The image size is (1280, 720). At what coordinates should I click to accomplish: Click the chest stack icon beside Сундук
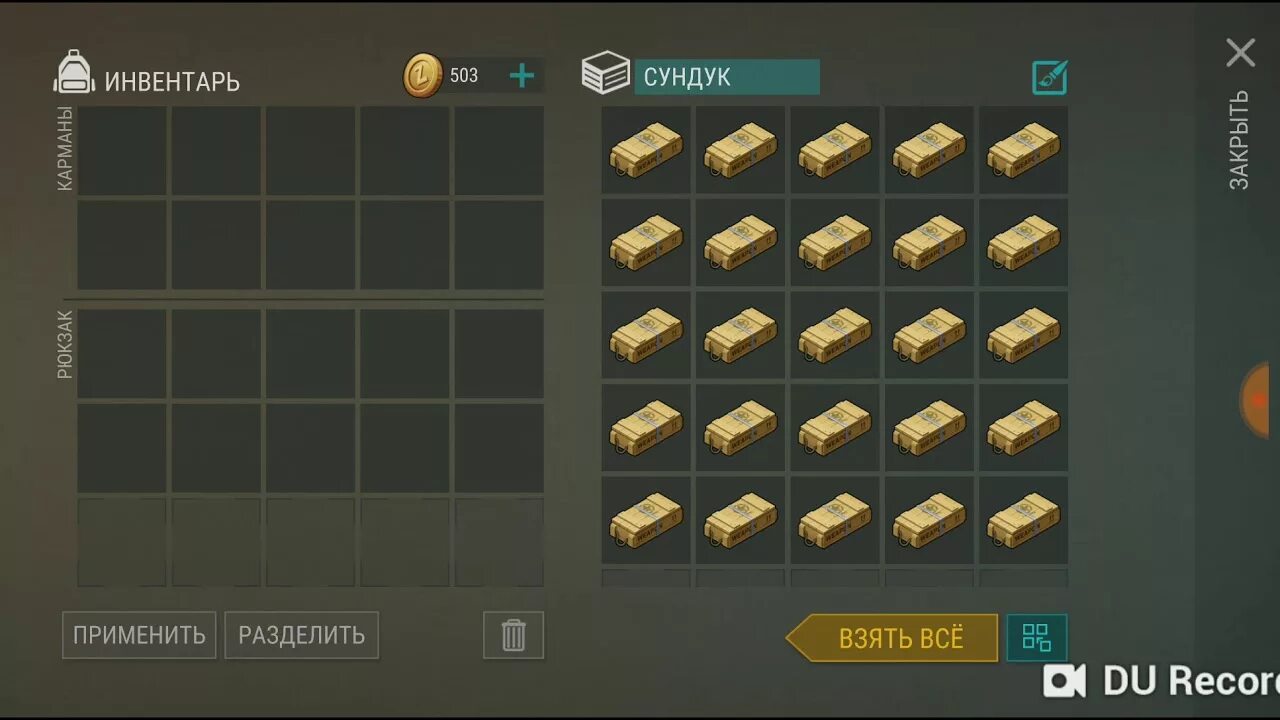pos(605,75)
